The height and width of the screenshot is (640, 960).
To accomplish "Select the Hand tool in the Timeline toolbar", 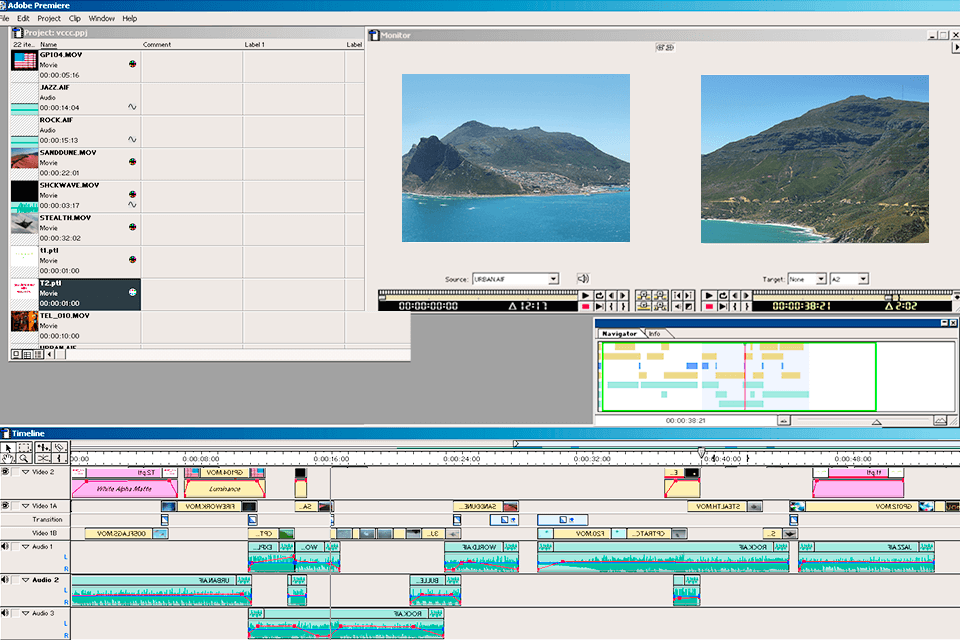I will [8, 458].
